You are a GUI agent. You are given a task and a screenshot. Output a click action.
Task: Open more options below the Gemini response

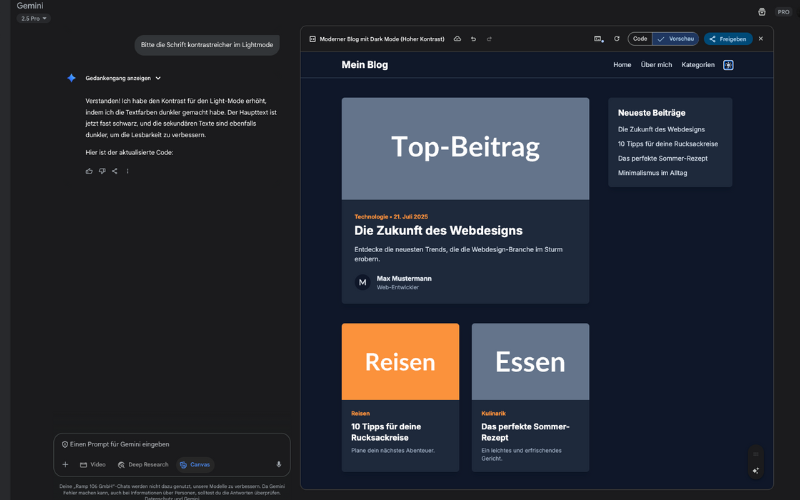point(127,171)
